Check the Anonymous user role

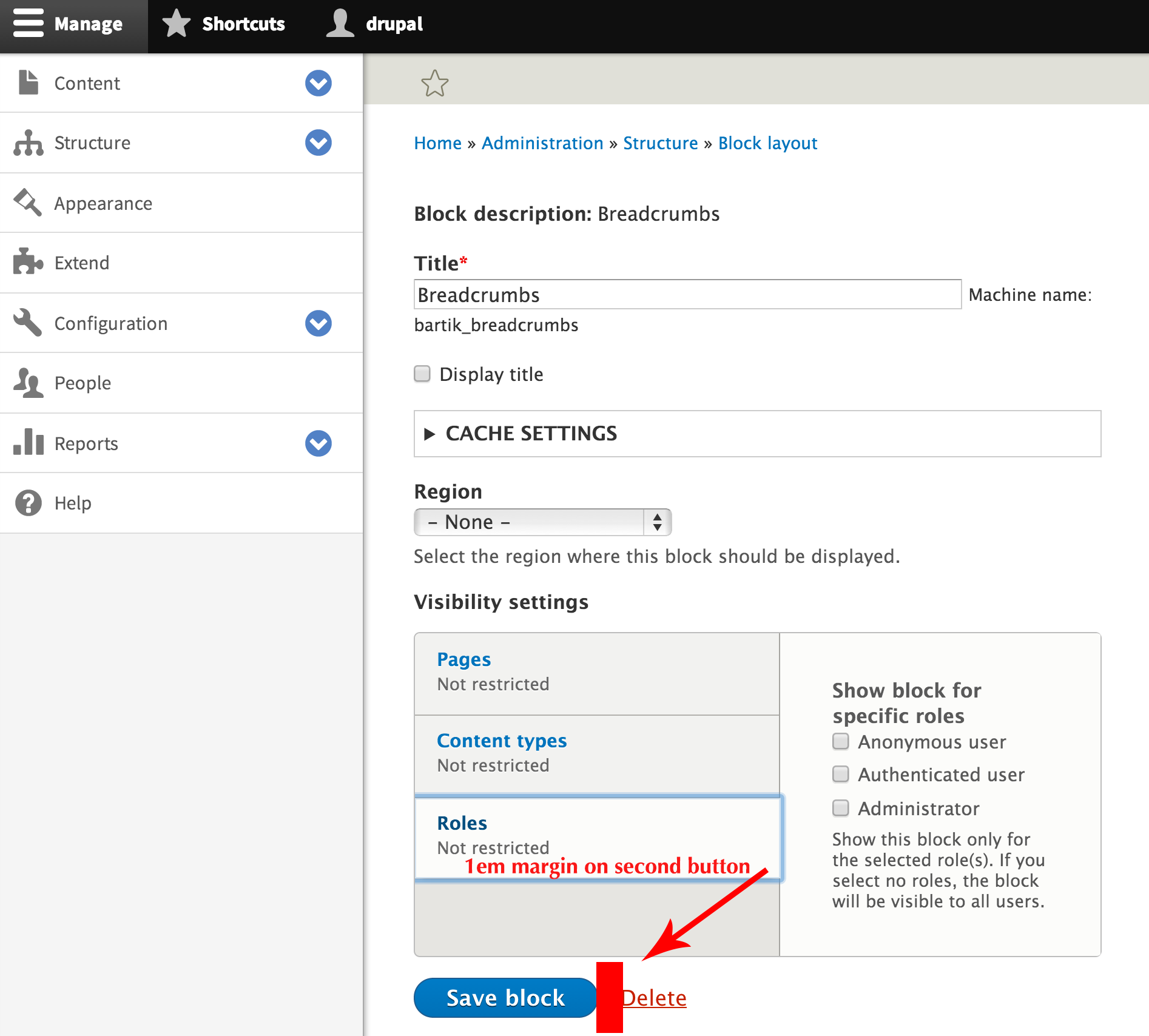[841, 741]
